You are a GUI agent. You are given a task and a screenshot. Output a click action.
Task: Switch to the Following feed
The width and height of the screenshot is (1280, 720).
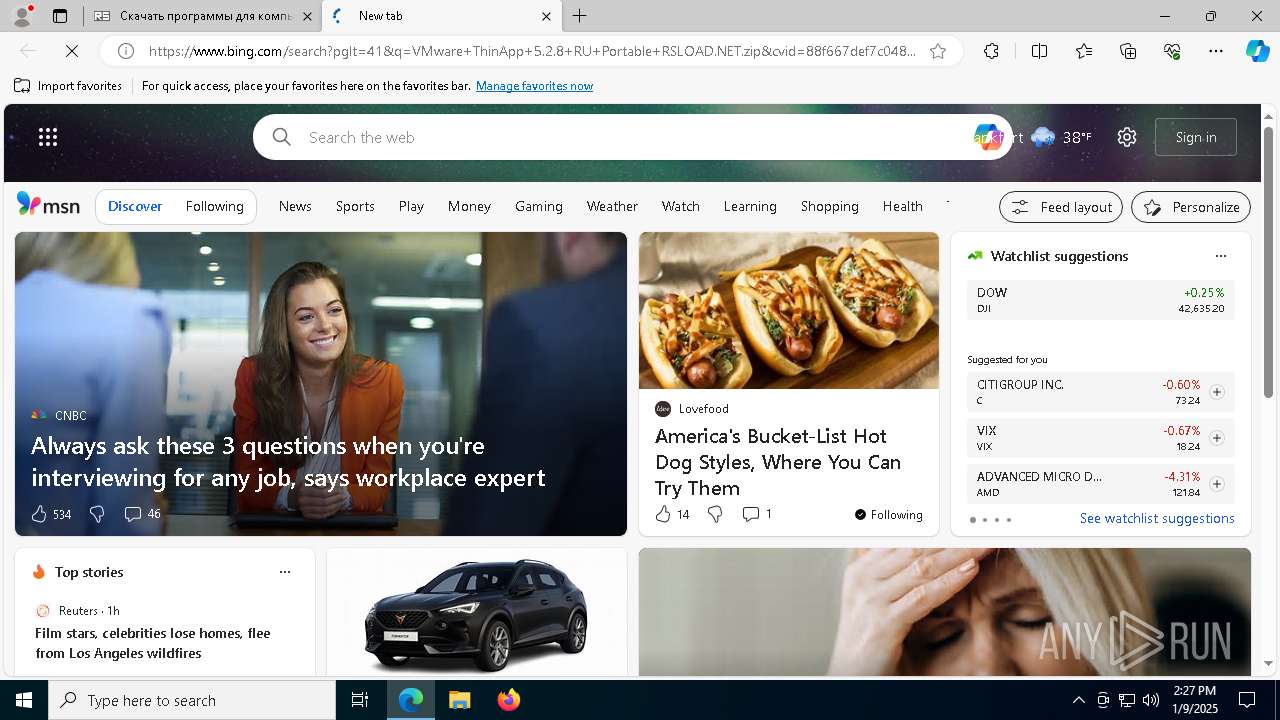tap(215, 206)
